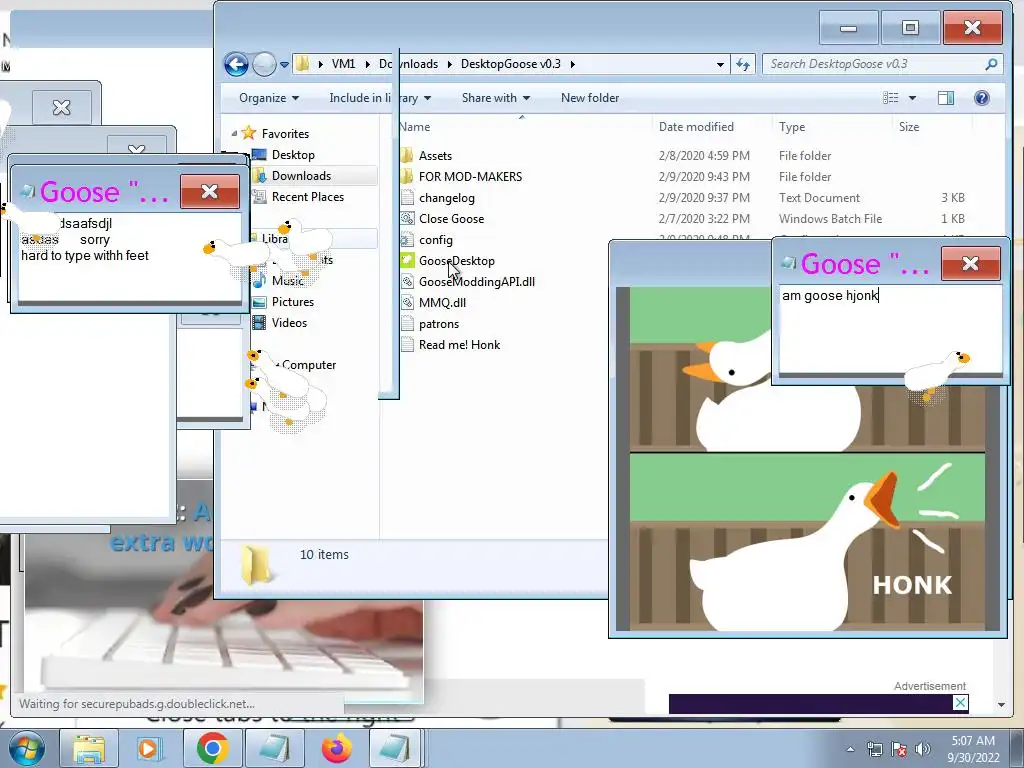Open Explorer help icon
This screenshot has height=768, width=1024.
click(982, 98)
